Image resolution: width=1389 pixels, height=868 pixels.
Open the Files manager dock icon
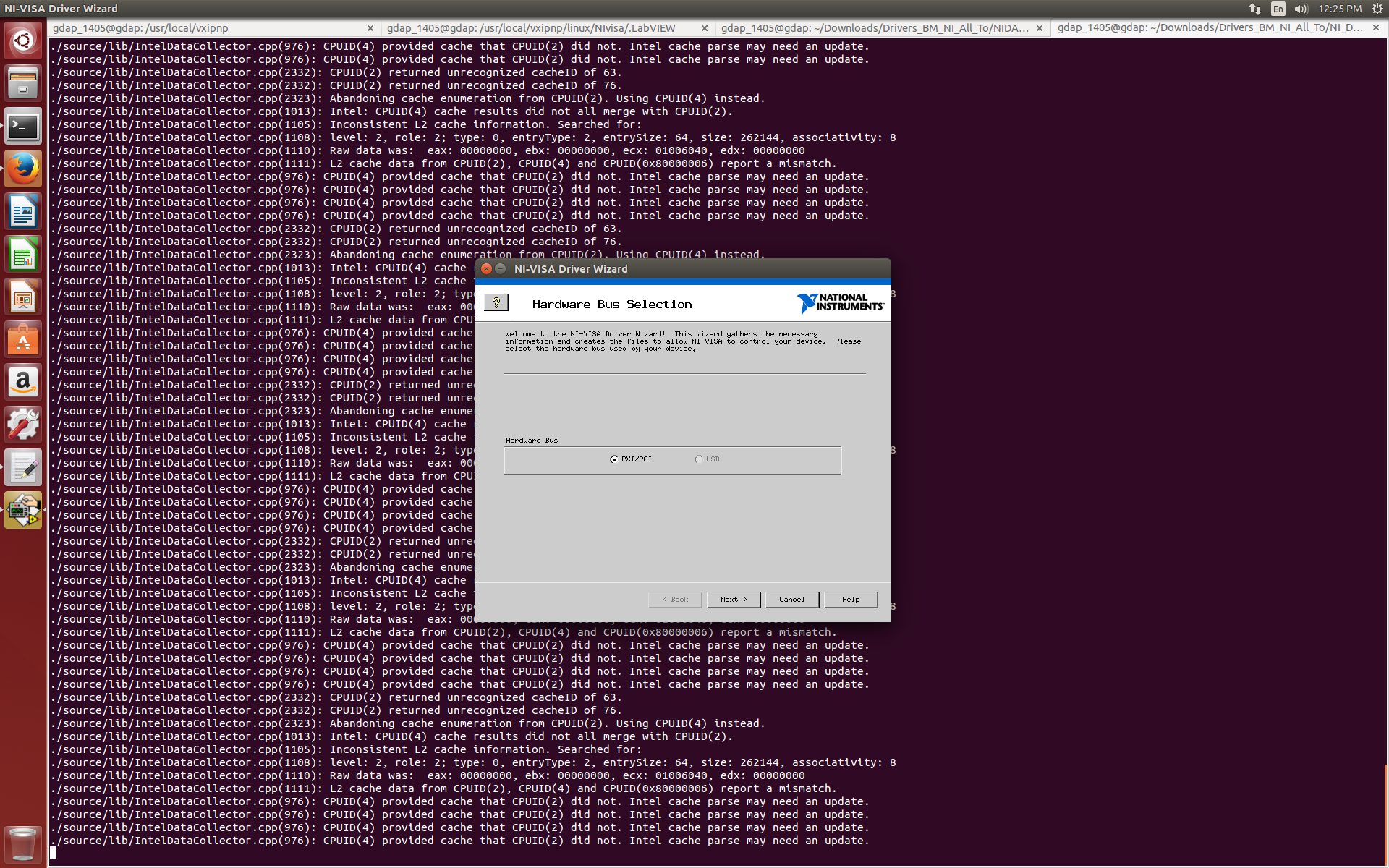23,83
